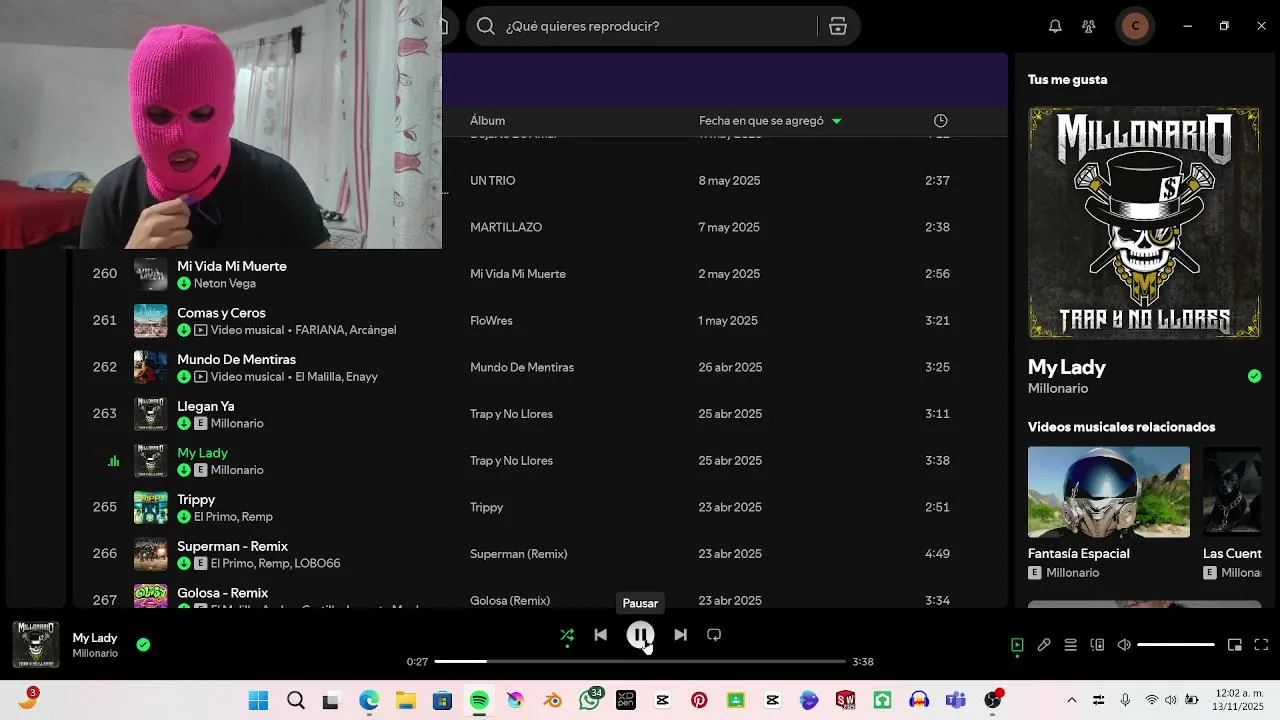Click downloaded icon on Mi Vida Mi Muerte

coord(184,284)
